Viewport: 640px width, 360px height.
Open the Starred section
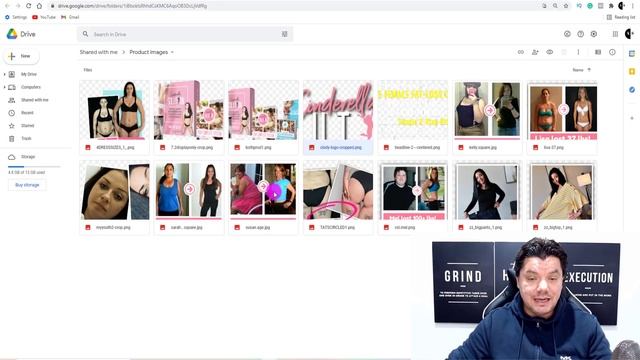[27, 126]
